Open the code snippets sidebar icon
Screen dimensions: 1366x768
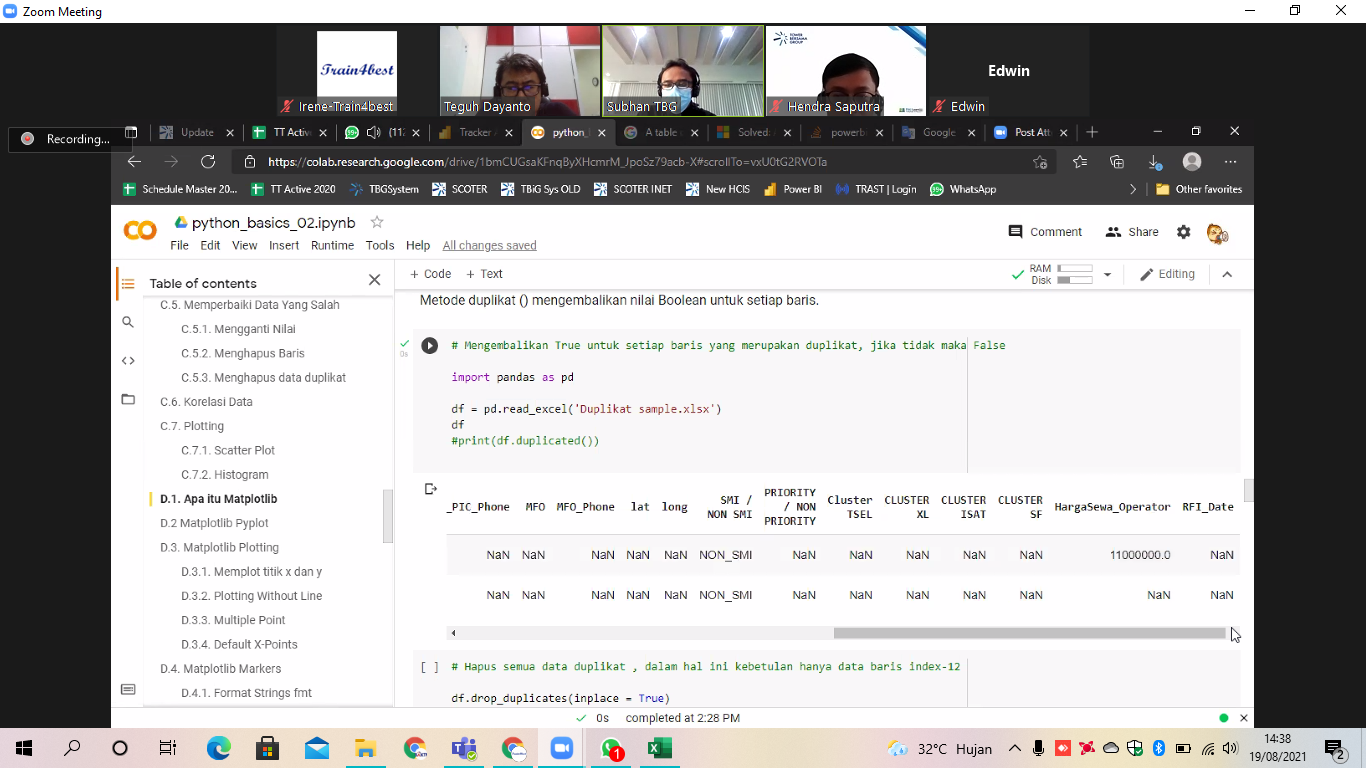[x=128, y=361]
